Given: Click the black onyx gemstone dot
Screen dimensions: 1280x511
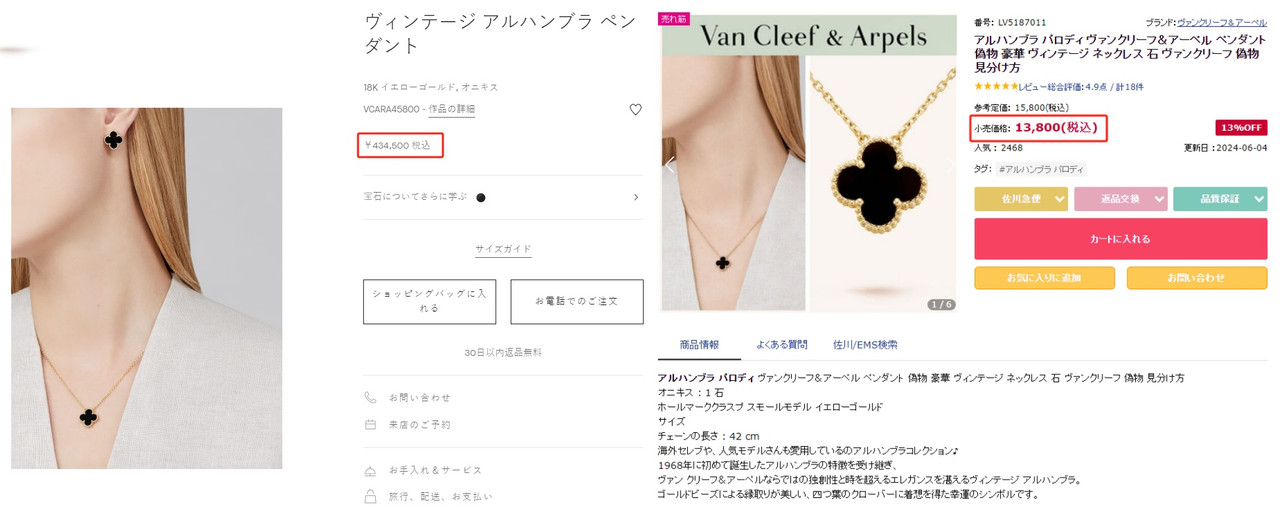Looking at the screenshot, I should [481, 198].
